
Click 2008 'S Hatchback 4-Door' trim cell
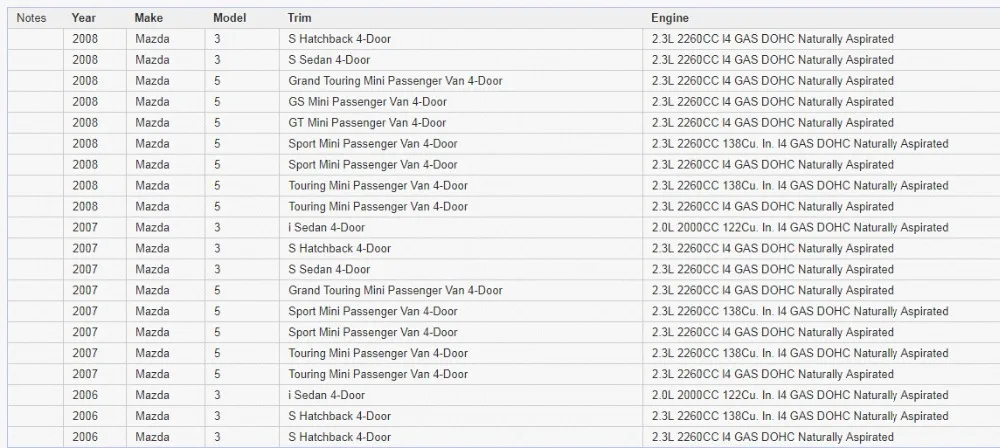coord(461,39)
